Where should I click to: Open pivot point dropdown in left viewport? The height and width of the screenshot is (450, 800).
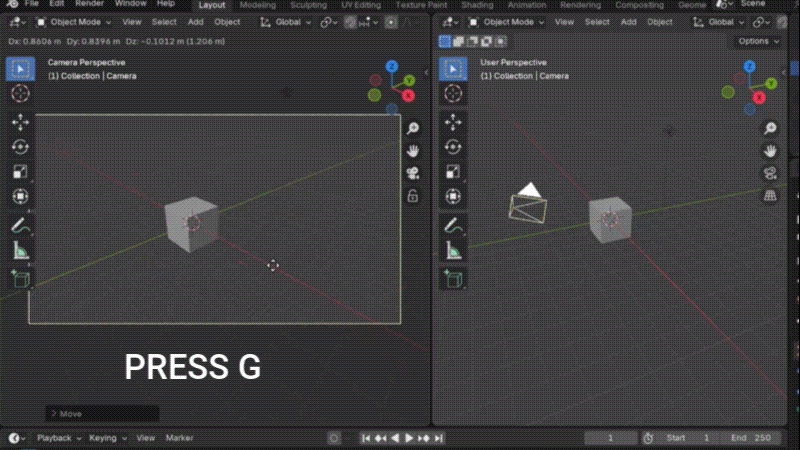[328, 22]
